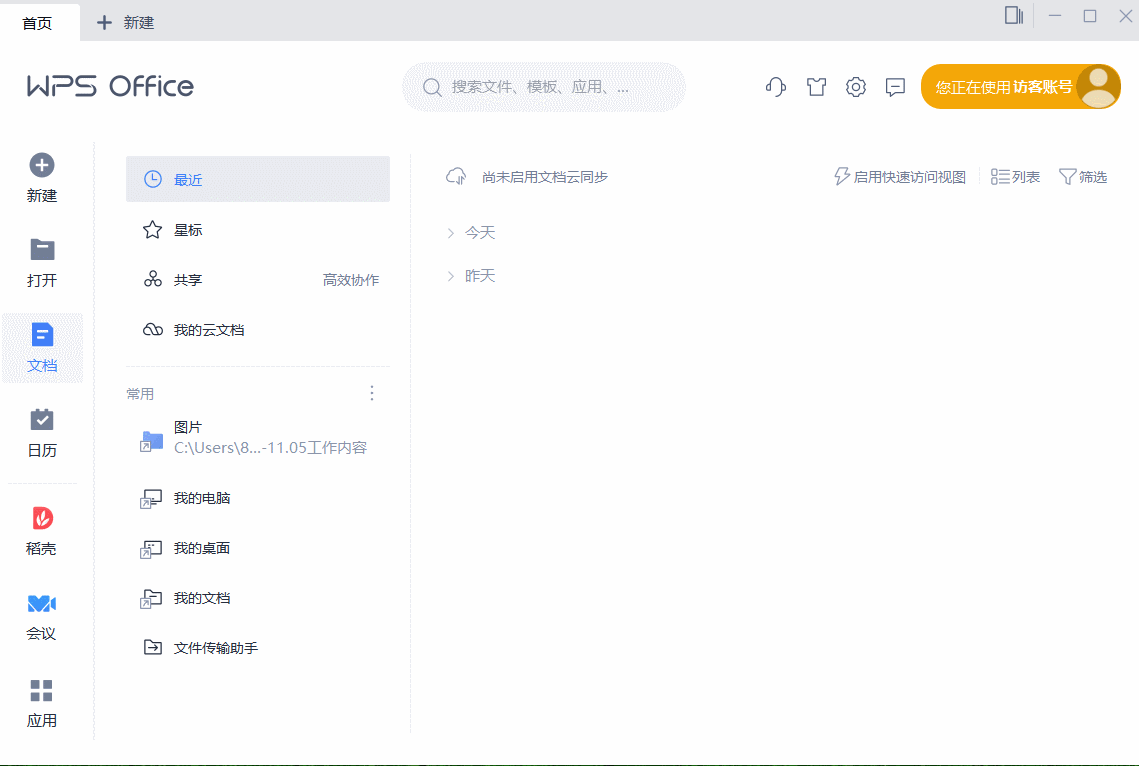This screenshot has height=766, width=1139.
Task: Click the 高效协作 link
Action: 351,280
